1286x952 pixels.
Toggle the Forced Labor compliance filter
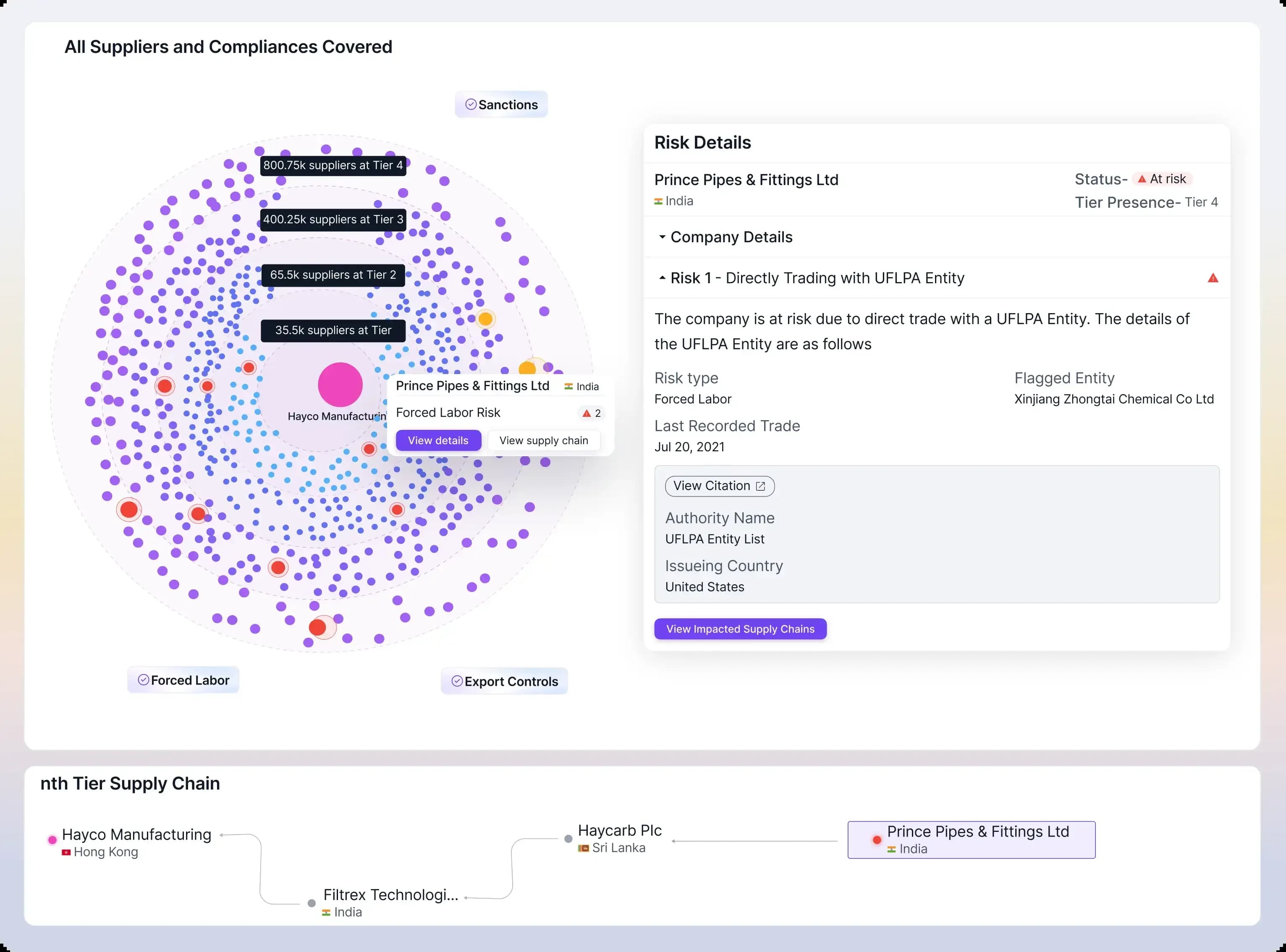183,680
